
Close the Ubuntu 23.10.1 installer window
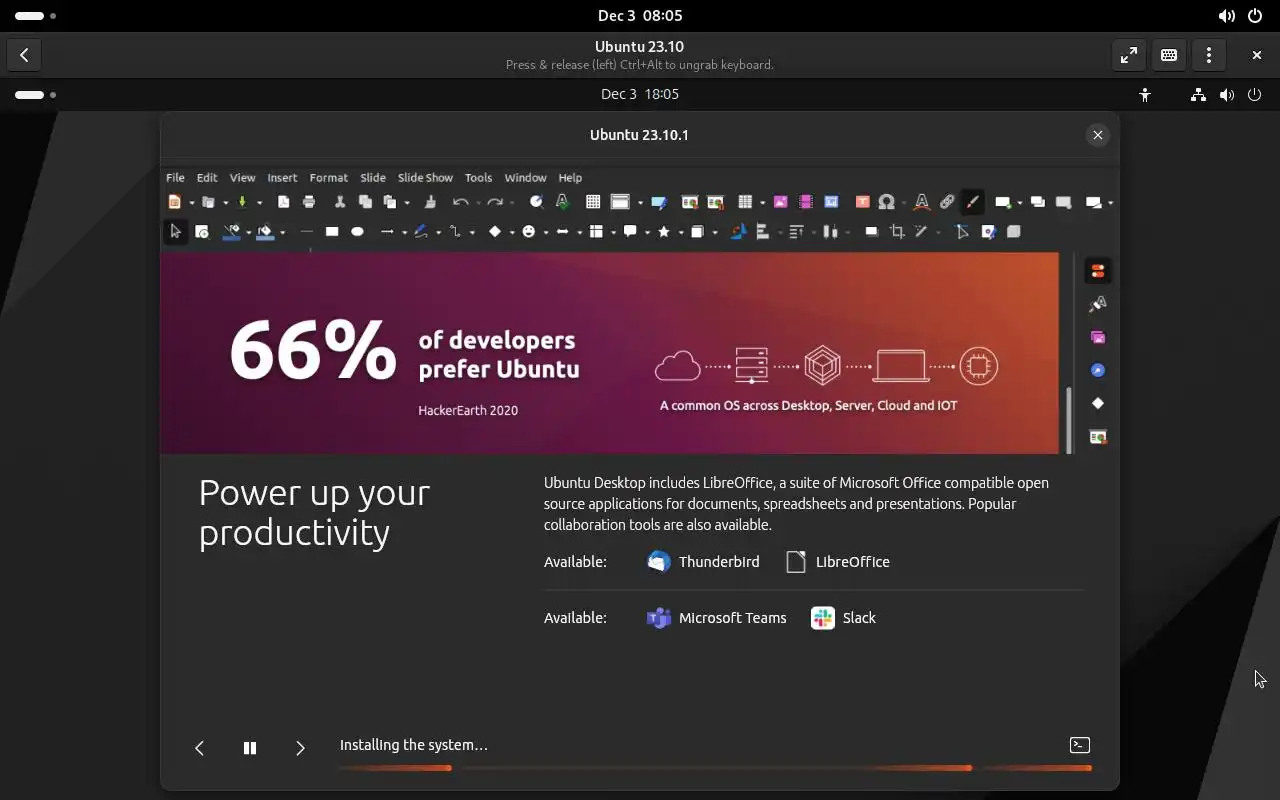(x=1098, y=135)
